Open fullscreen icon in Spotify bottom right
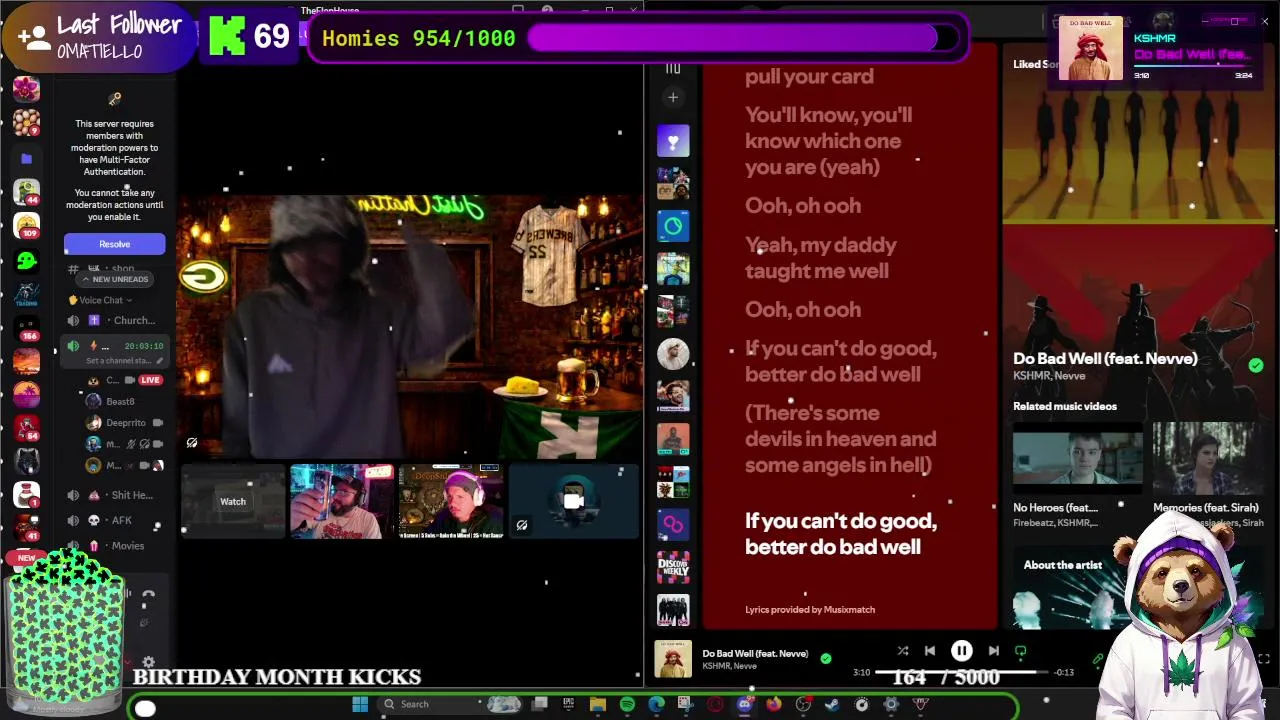 pos(1264,658)
